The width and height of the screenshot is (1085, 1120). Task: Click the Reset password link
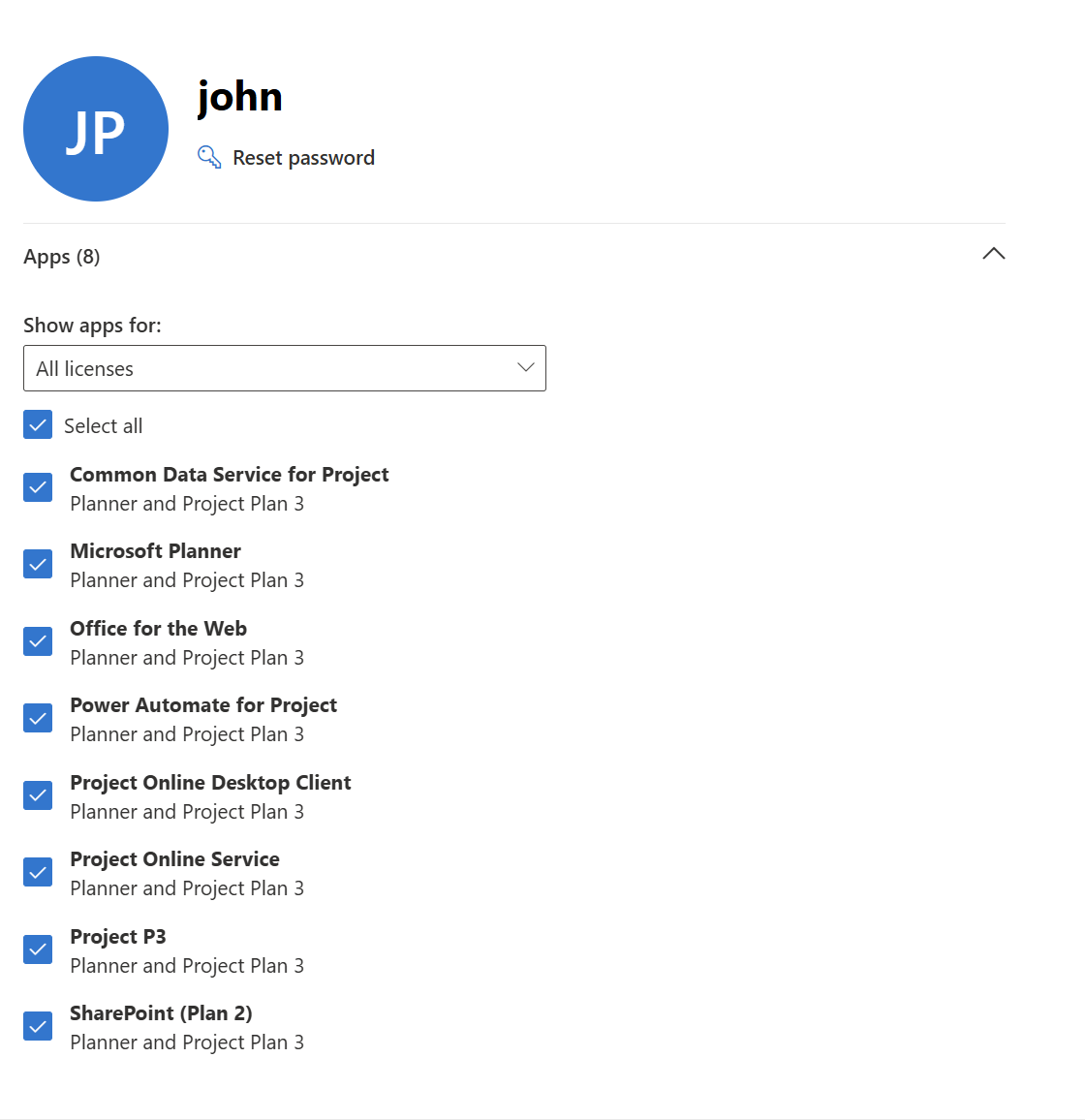(303, 158)
